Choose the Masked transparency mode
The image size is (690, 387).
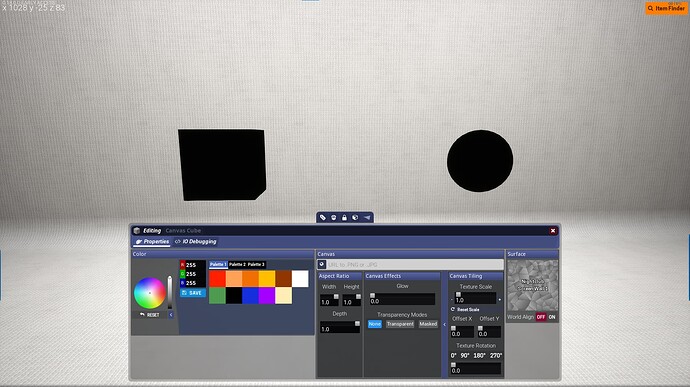pyautogui.click(x=428, y=324)
